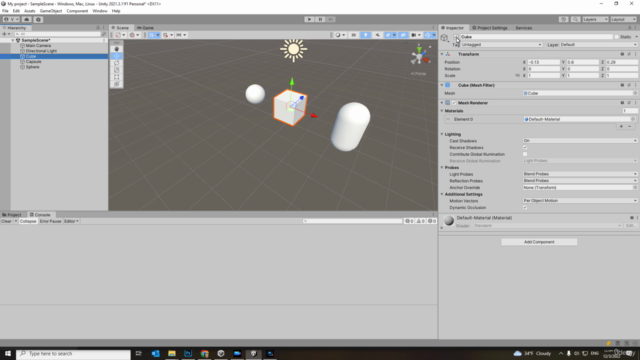
Task: Open the Layer dropdown showing Default
Action: tap(598, 44)
